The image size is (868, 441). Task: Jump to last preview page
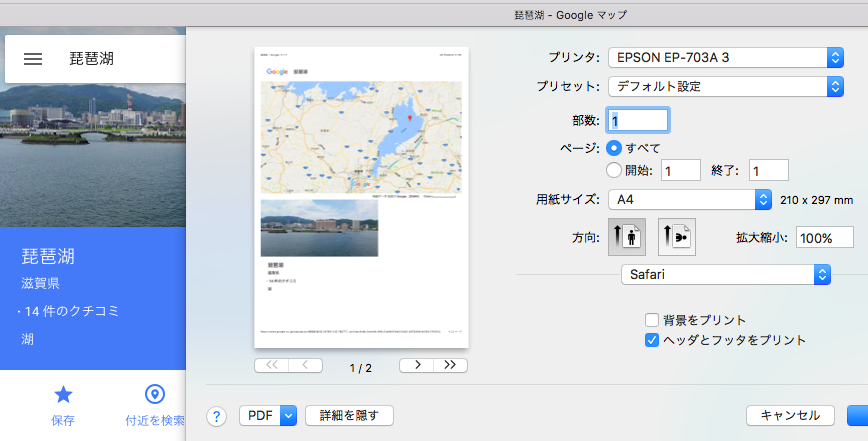(x=450, y=365)
